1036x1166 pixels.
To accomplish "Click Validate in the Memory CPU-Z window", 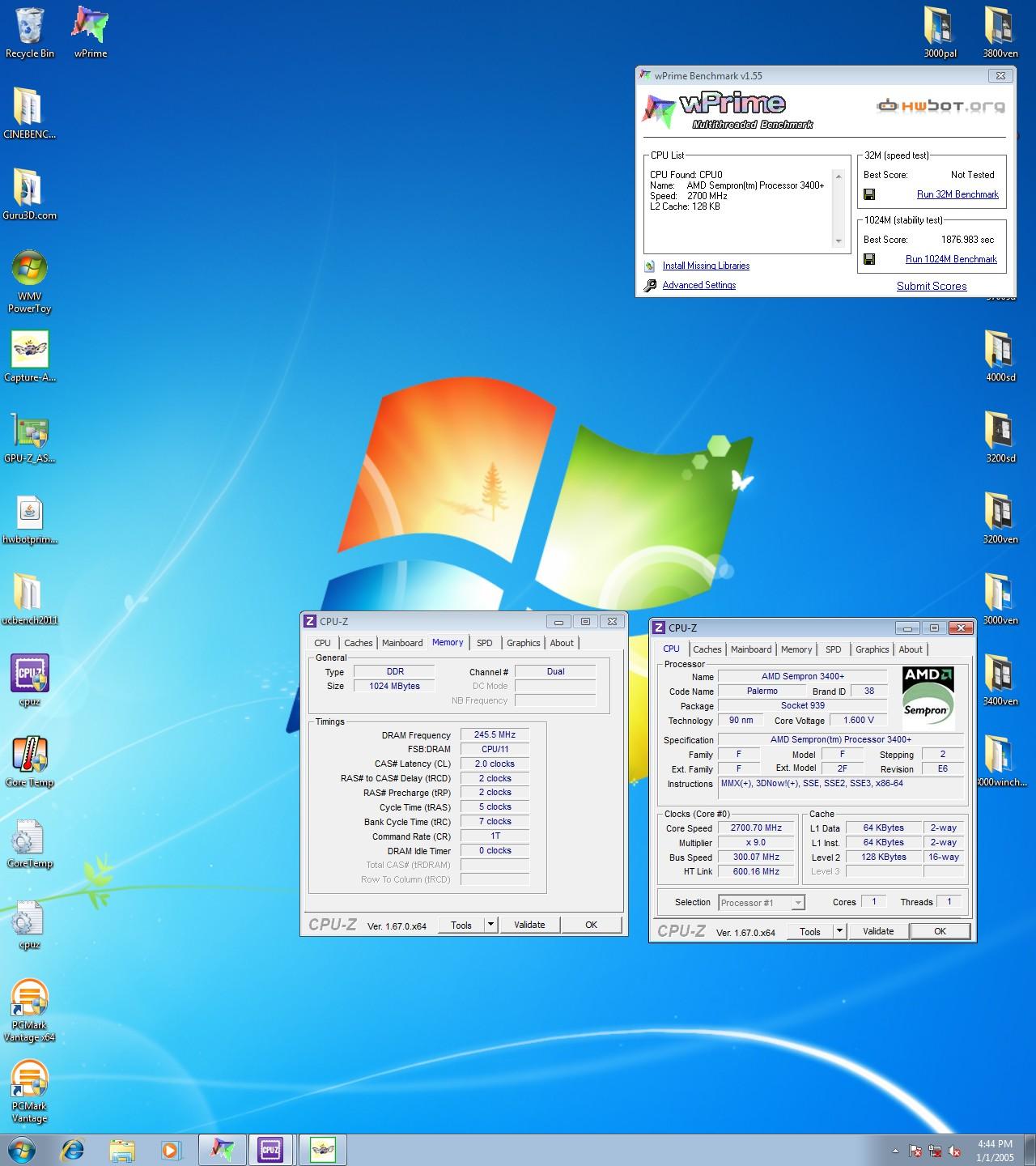I will [x=529, y=925].
